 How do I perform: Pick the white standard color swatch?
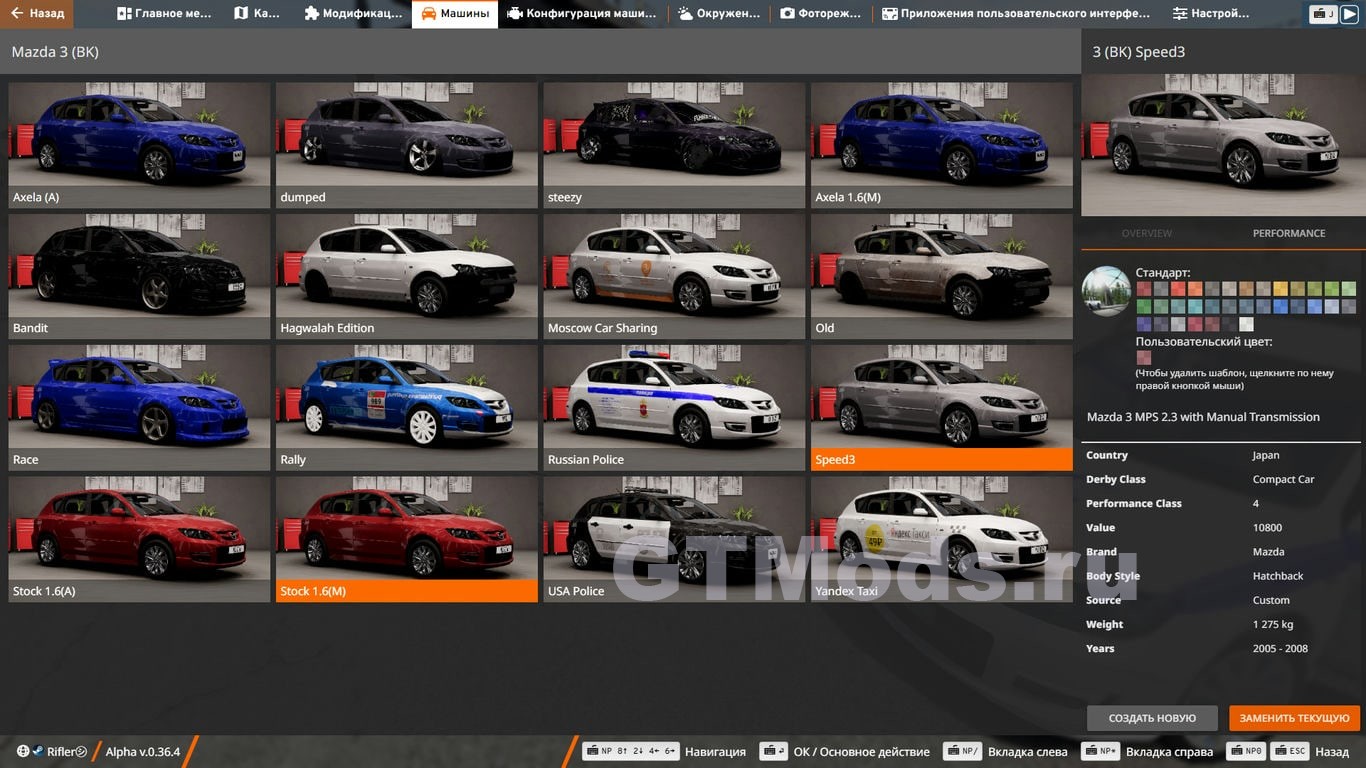(1246, 324)
